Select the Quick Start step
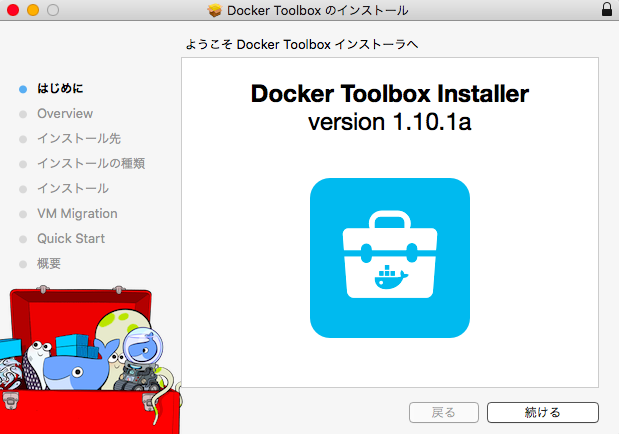619x434 pixels. 71,239
